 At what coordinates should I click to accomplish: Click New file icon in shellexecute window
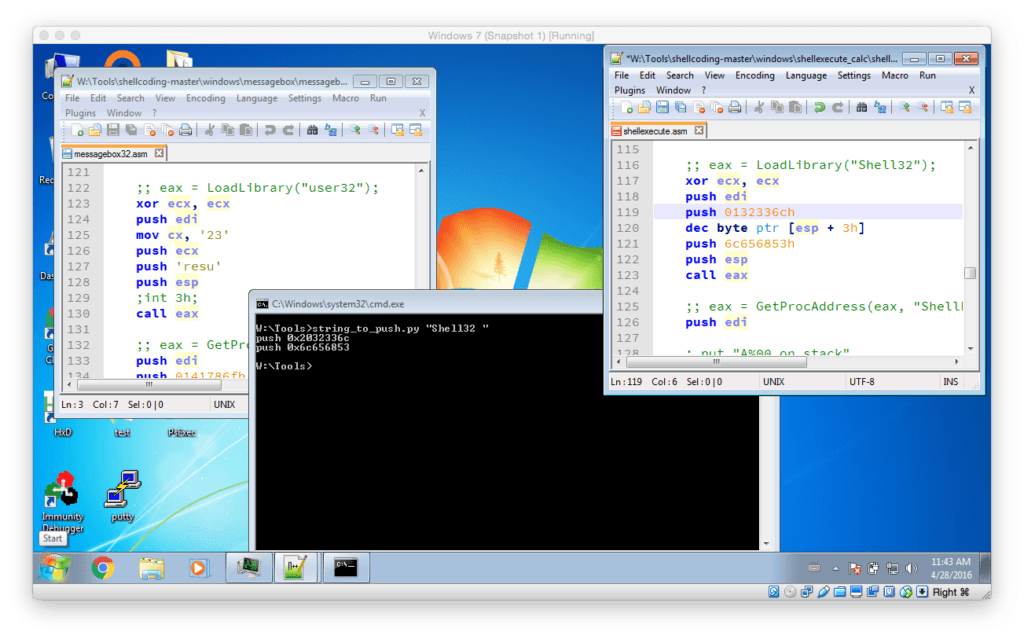(626, 108)
